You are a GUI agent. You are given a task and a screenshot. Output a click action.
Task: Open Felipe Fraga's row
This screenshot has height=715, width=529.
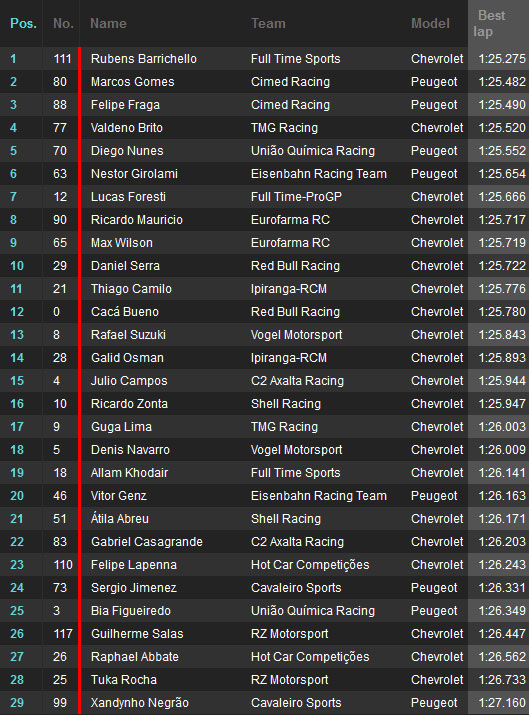(264, 105)
